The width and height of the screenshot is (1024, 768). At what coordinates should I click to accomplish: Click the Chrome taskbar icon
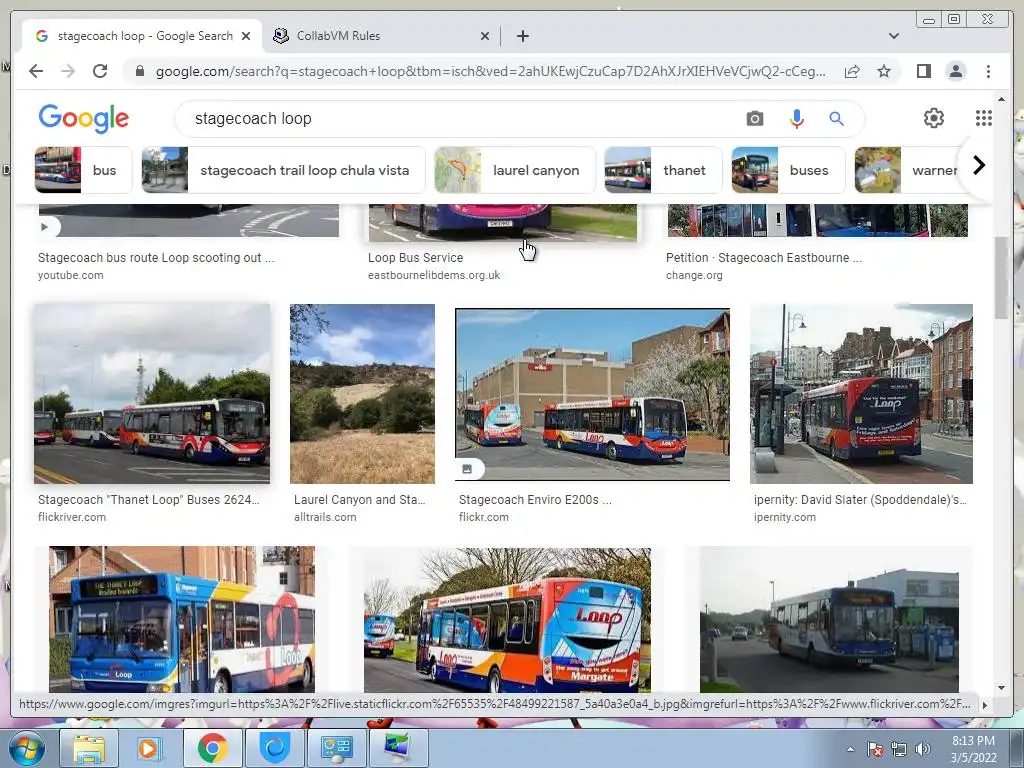[x=212, y=748]
